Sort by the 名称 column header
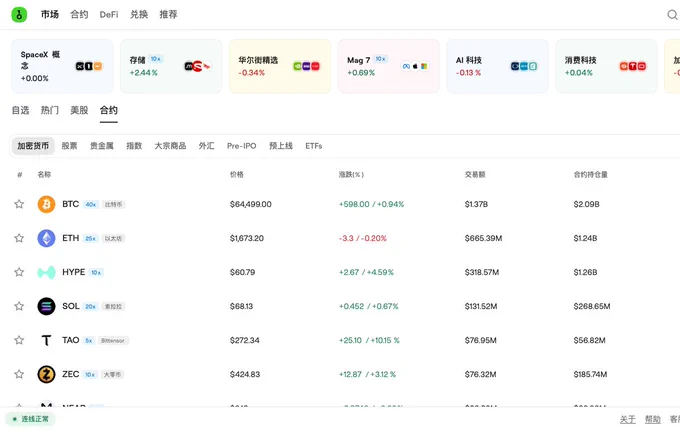Image resolution: width=680 pixels, height=431 pixels. pyautogui.click(x=44, y=175)
